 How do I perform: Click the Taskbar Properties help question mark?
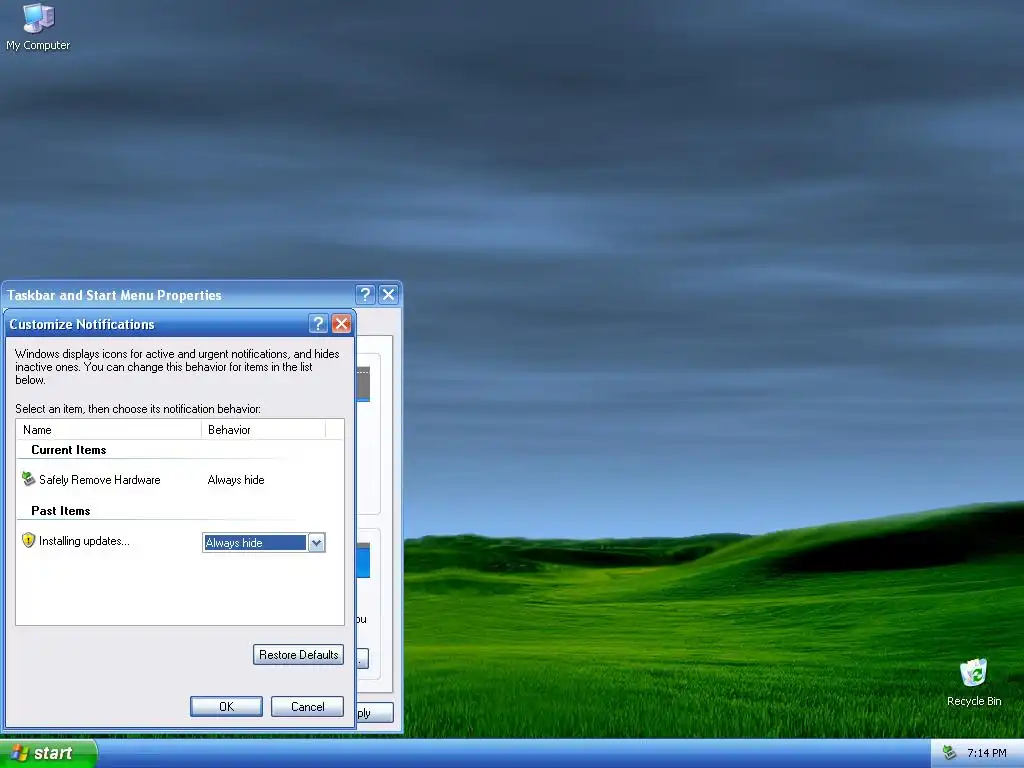click(365, 295)
